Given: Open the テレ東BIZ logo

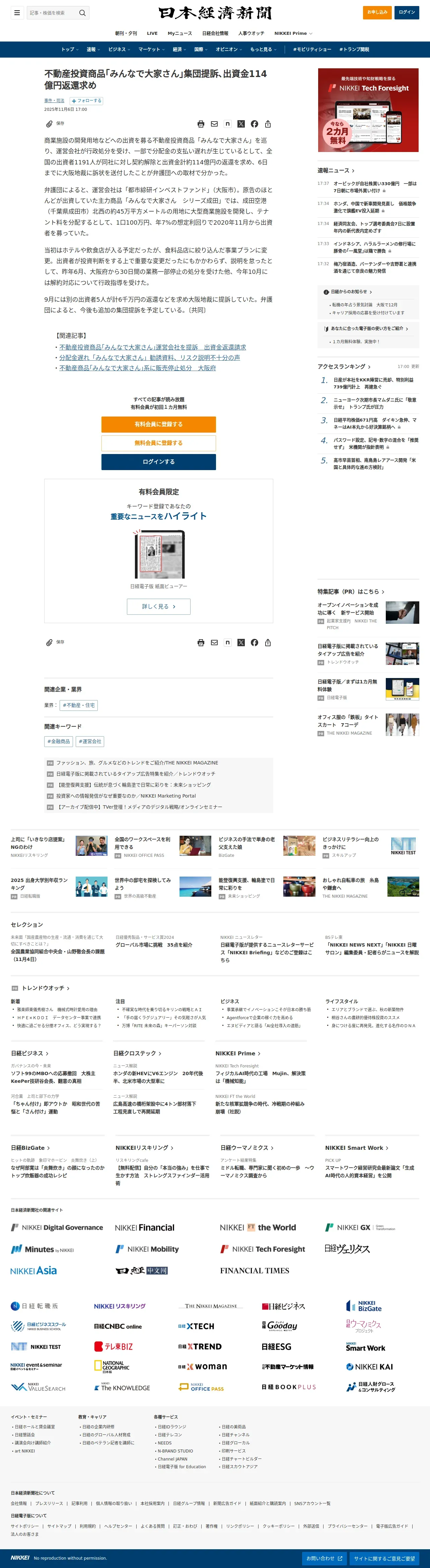Looking at the screenshot, I should pos(113,1346).
